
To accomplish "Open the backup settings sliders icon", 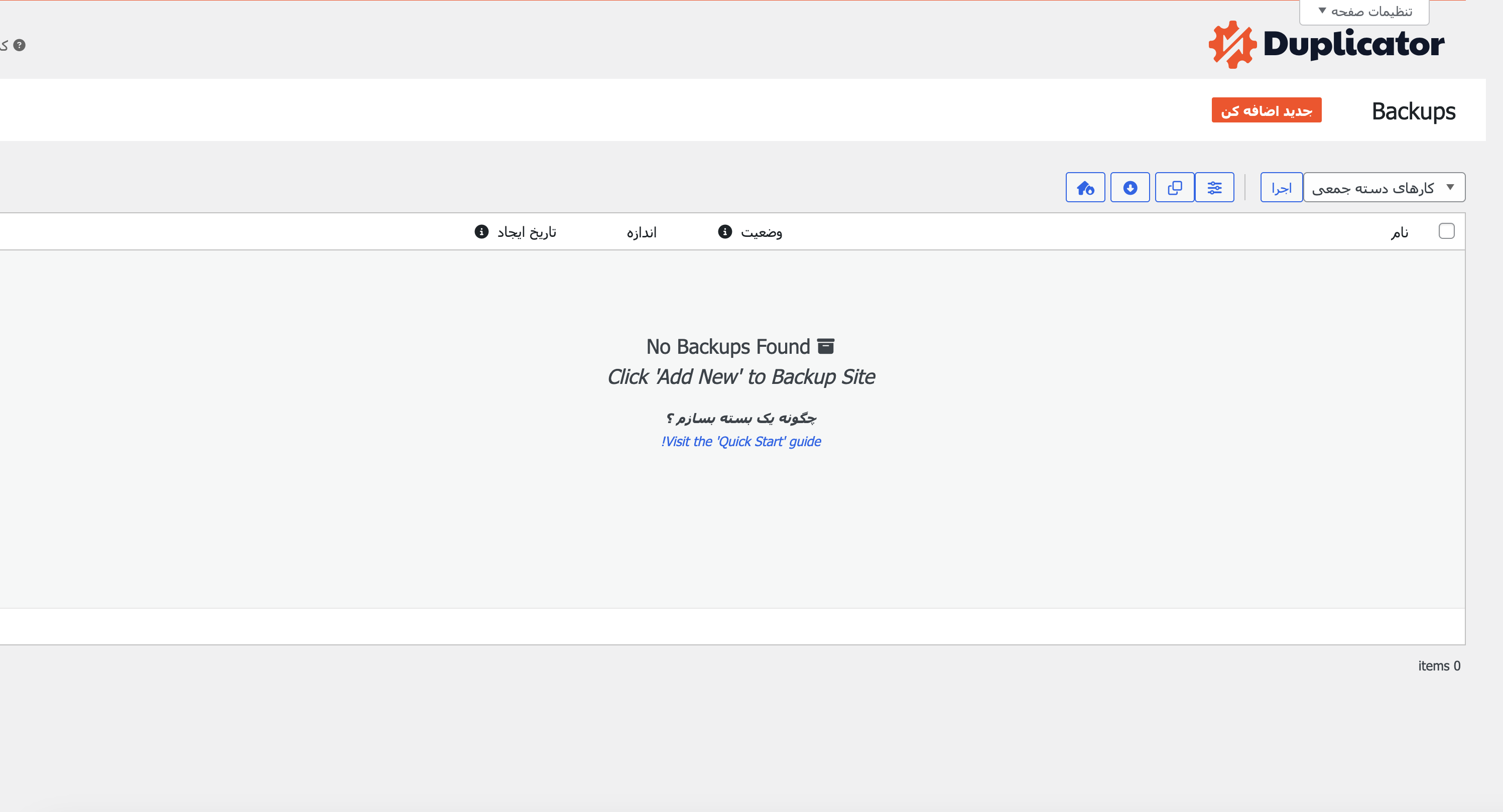I will 1214,187.
